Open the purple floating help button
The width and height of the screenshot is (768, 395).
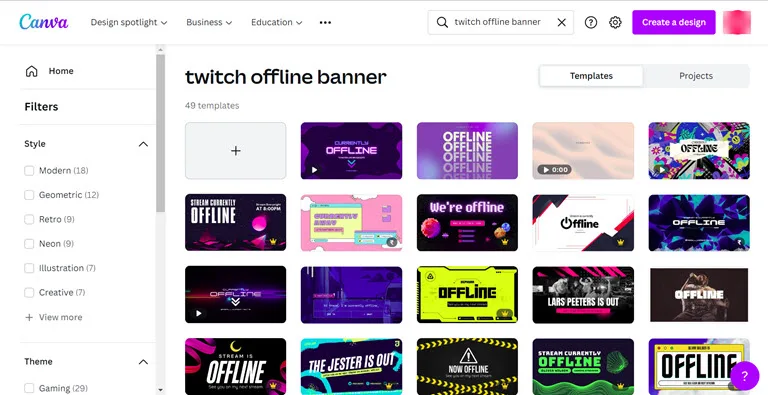tap(744, 376)
